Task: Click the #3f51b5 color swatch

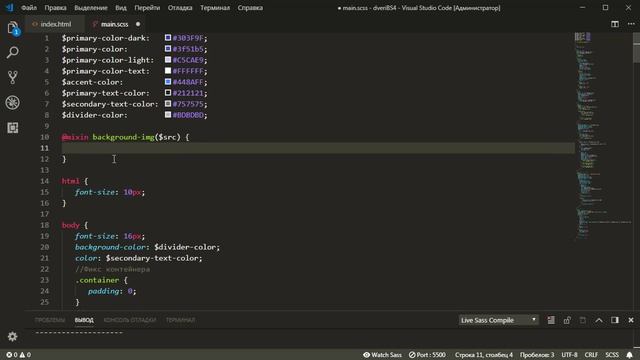Action: (168, 49)
